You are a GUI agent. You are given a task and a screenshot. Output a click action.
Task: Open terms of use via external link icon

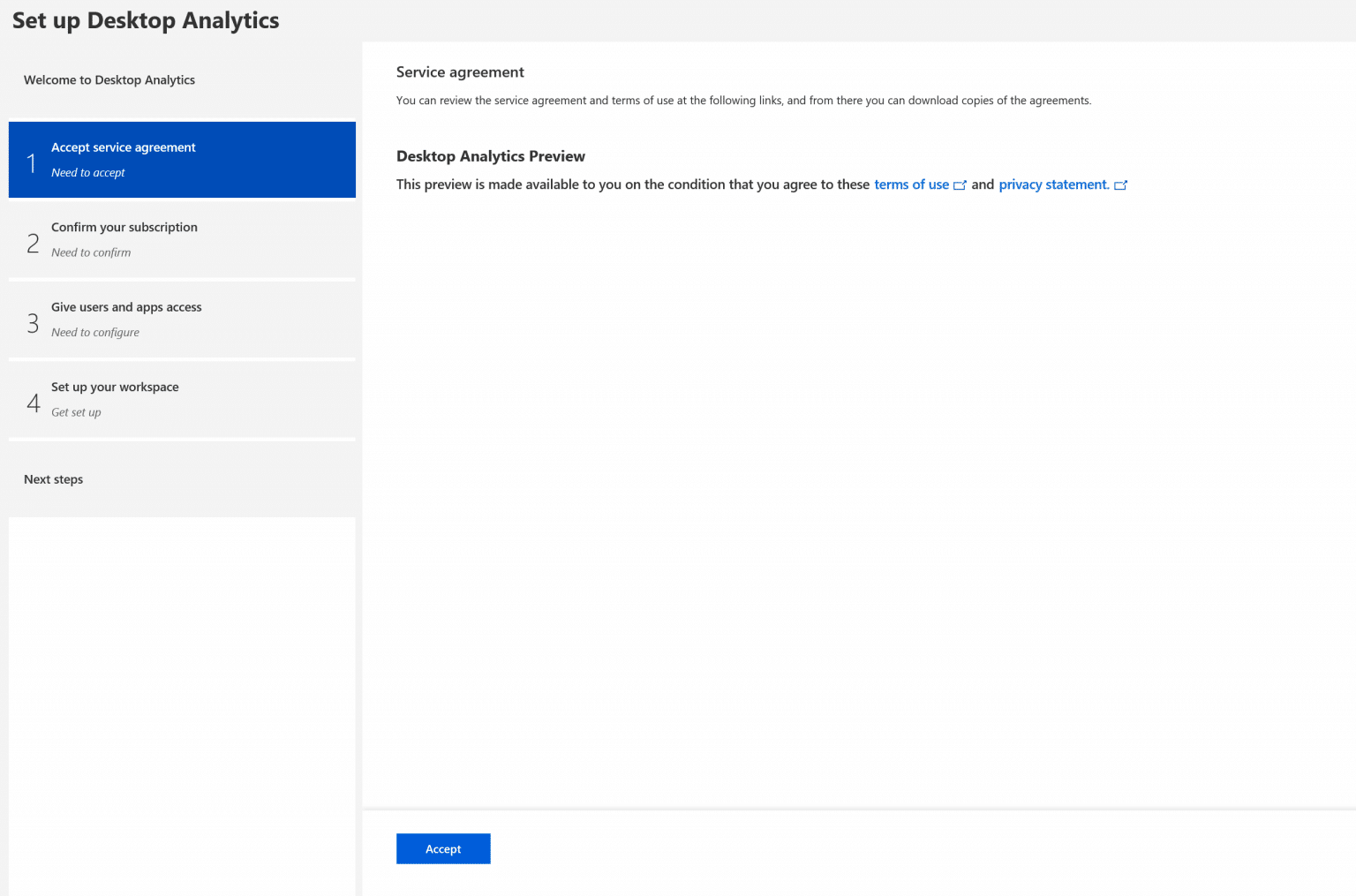pos(960,184)
